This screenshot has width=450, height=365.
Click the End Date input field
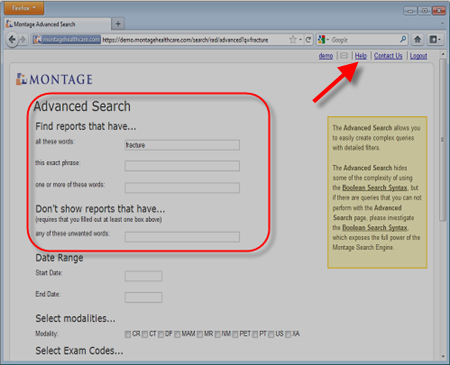(143, 297)
